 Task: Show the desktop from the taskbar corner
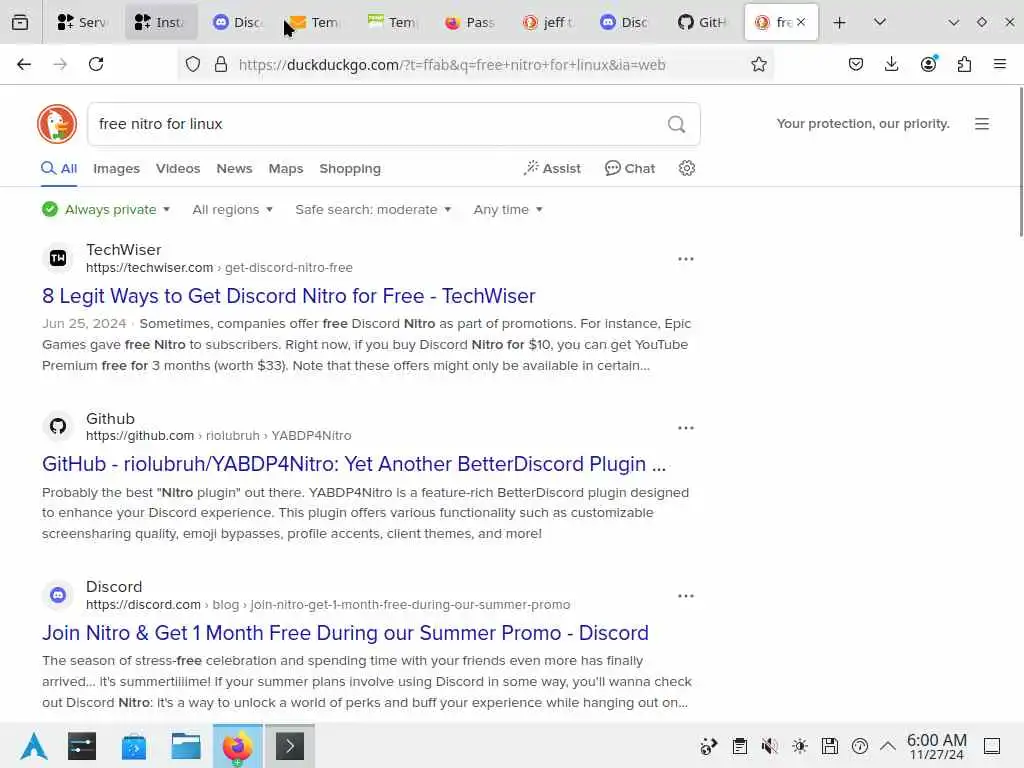pyautogui.click(x=992, y=746)
